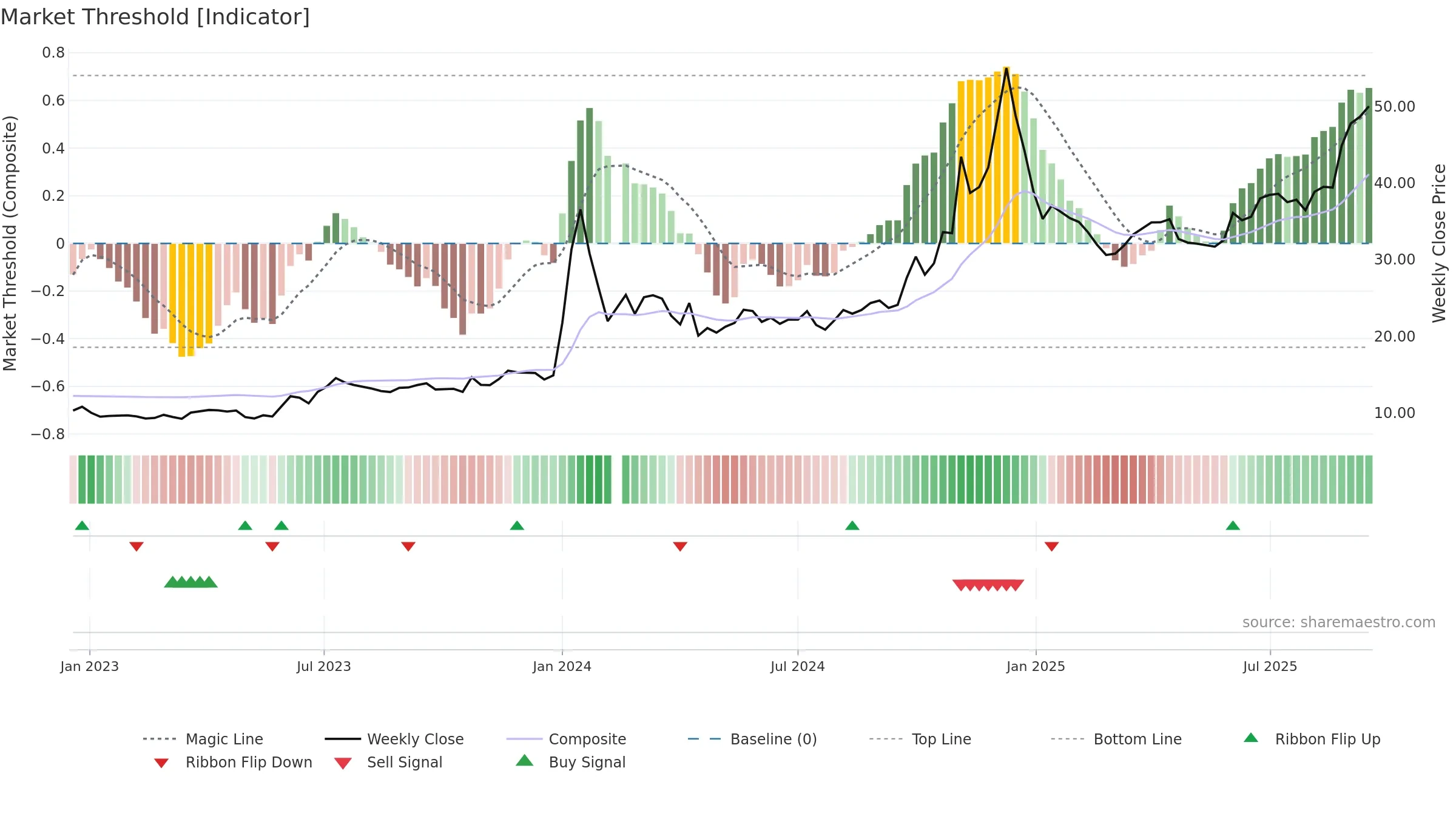This screenshot has width=1456, height=819.
Task: Click the ribbon flip down marker after Jan 2025
Action: click(x=1052, y=547)
